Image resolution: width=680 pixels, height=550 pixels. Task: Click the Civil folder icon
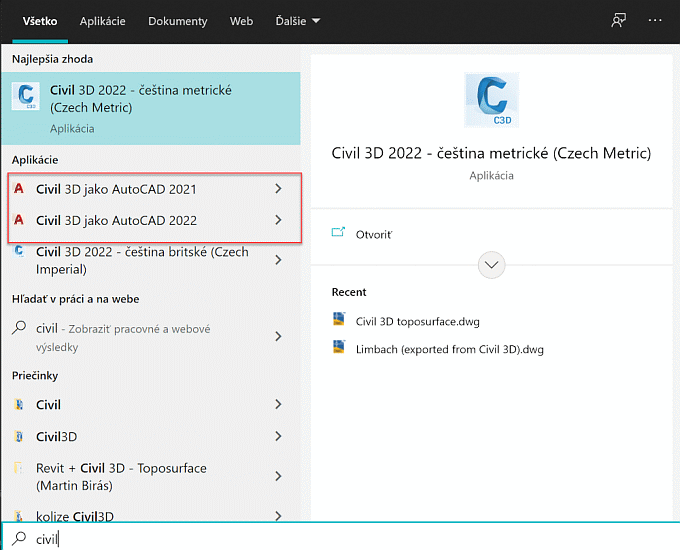pyautogui.click(x=19, y=404)
